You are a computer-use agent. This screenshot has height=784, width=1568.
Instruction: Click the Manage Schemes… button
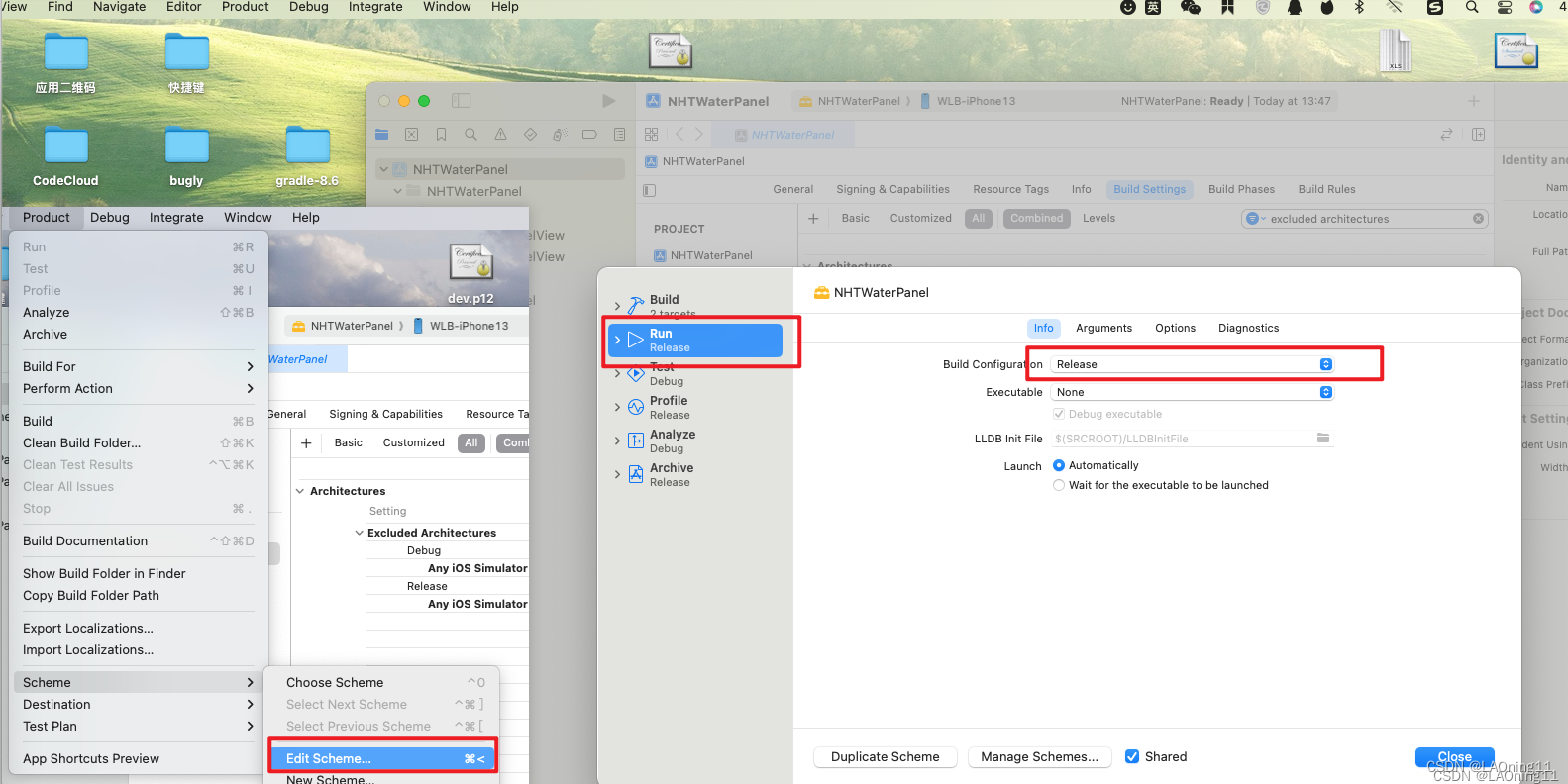point(1039,756)
